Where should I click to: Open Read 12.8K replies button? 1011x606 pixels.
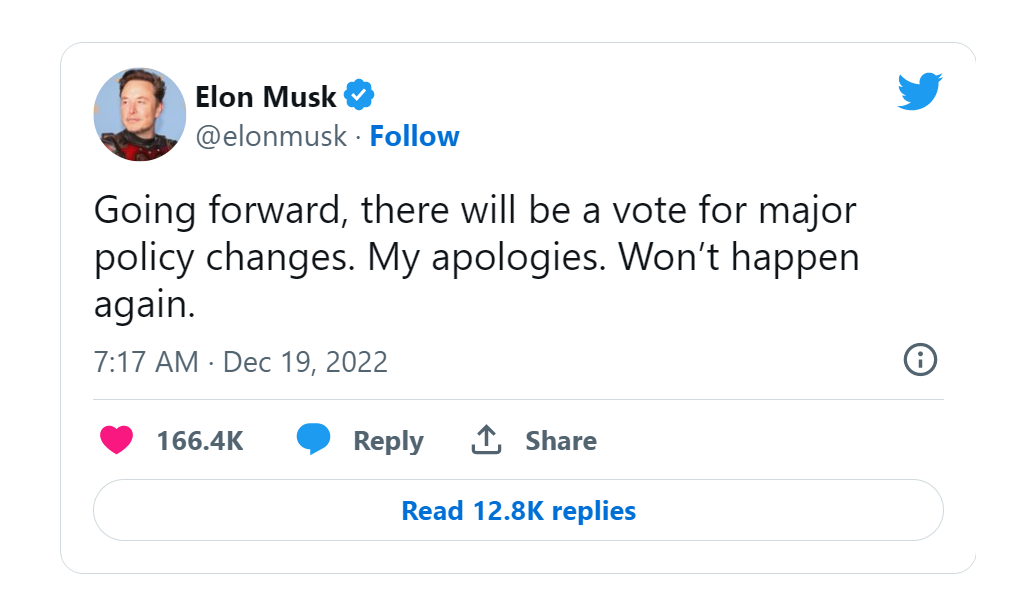(518, 511)
